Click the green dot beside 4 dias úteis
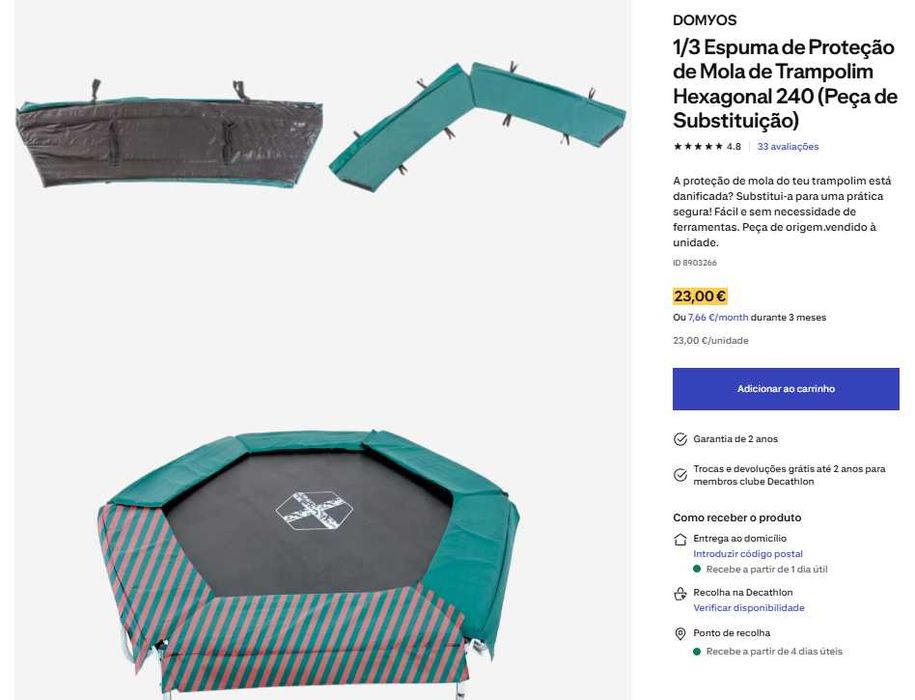The image size is (915, 700). [697, 651]
